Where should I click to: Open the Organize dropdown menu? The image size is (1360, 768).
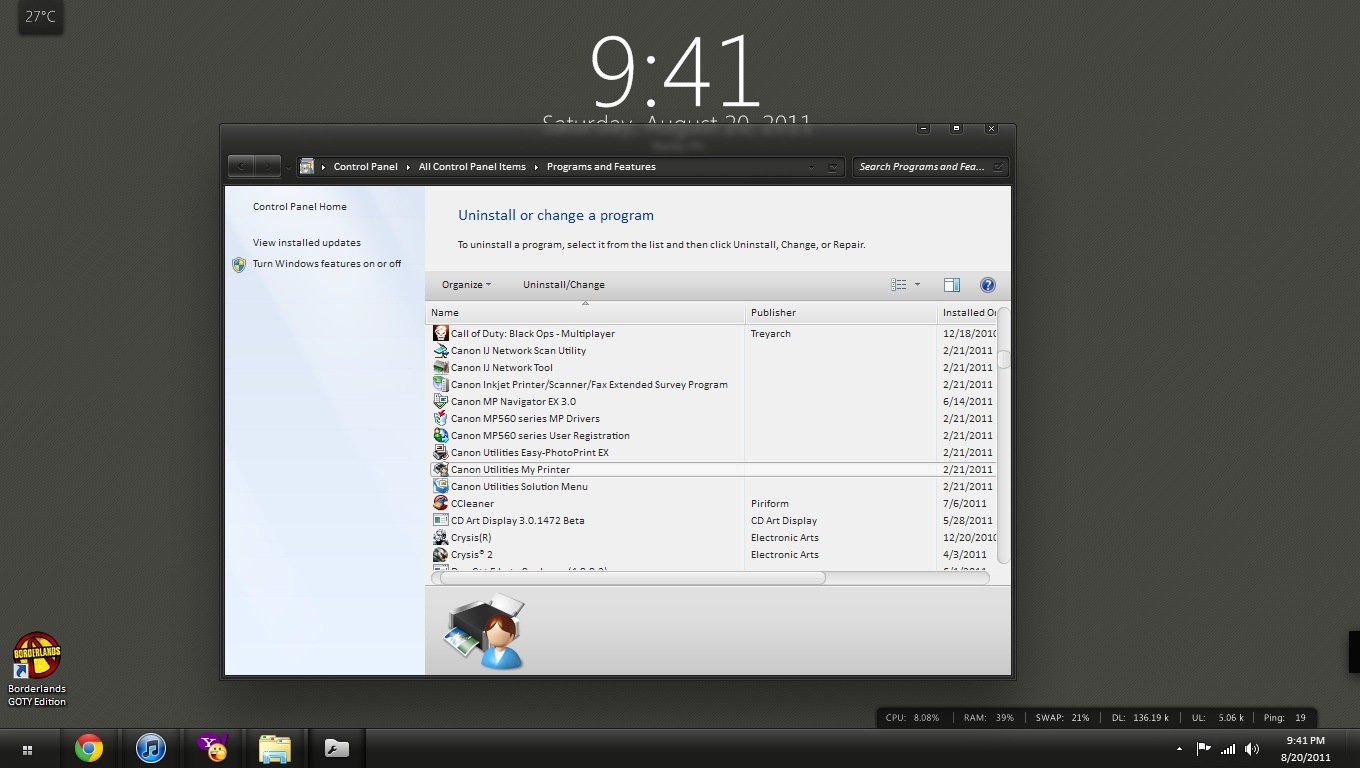click(466, 285)
